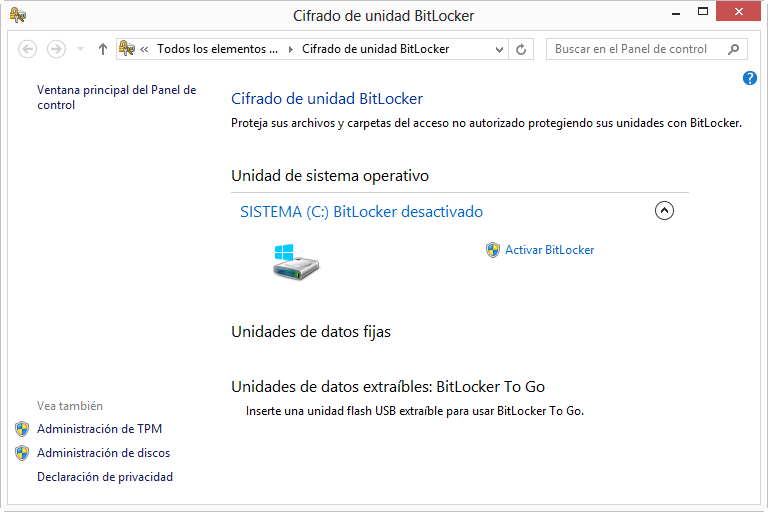Collapse the SISTEMA (C:) drive section
This screenshot has width=768, height=512.
664,211
